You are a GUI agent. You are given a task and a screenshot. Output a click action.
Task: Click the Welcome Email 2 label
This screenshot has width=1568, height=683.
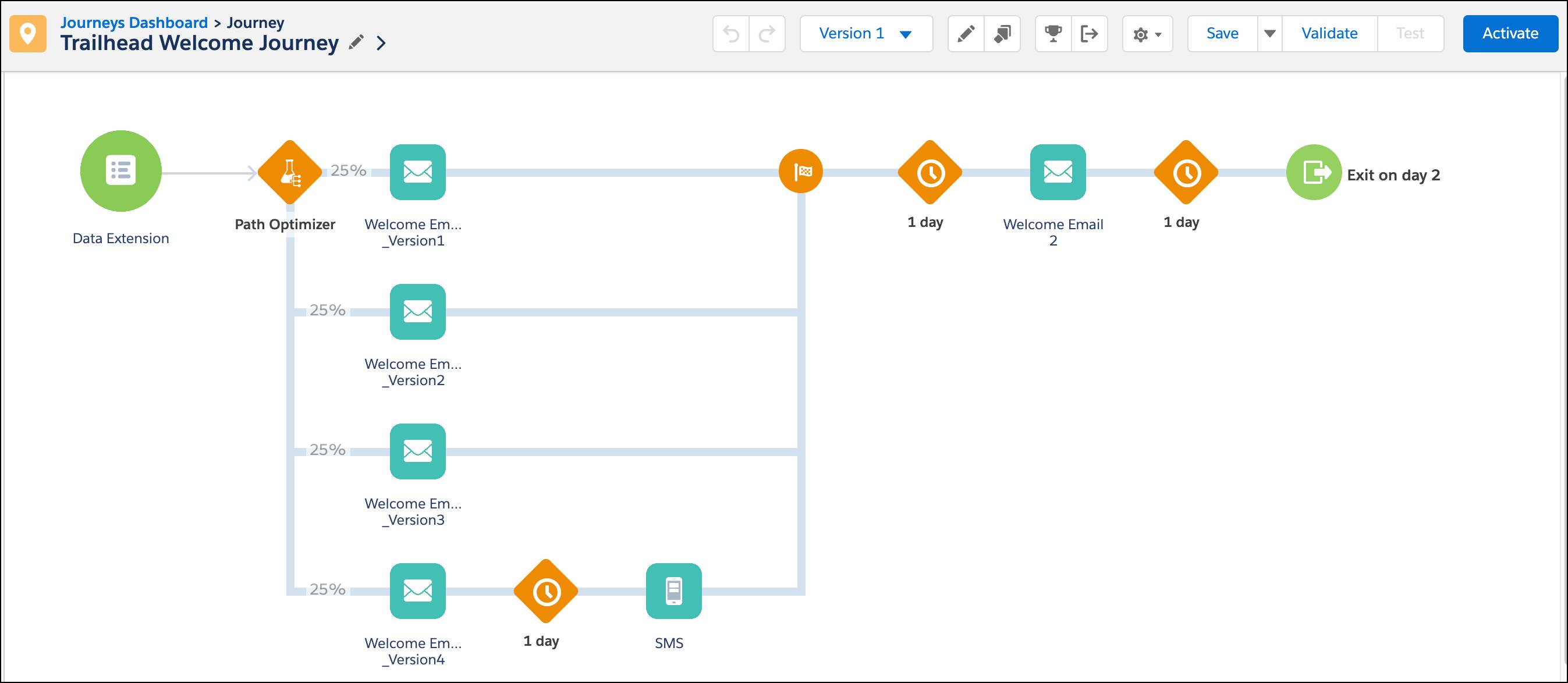[1053, 232]
